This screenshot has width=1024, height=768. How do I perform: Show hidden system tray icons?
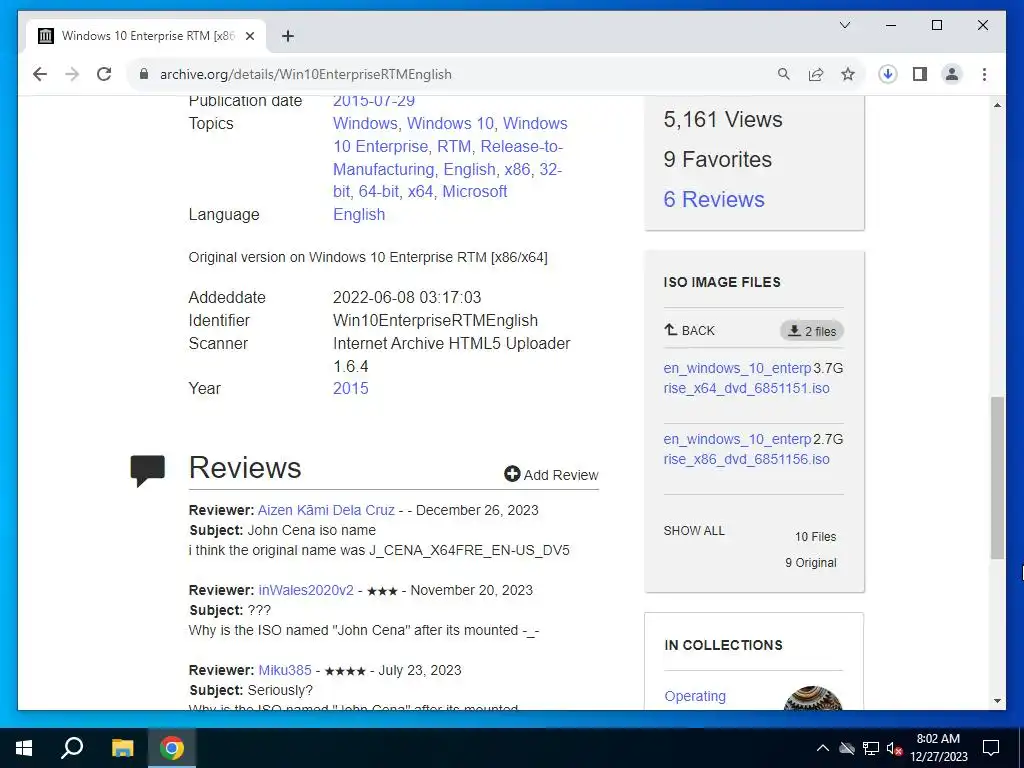click(823, 748)
